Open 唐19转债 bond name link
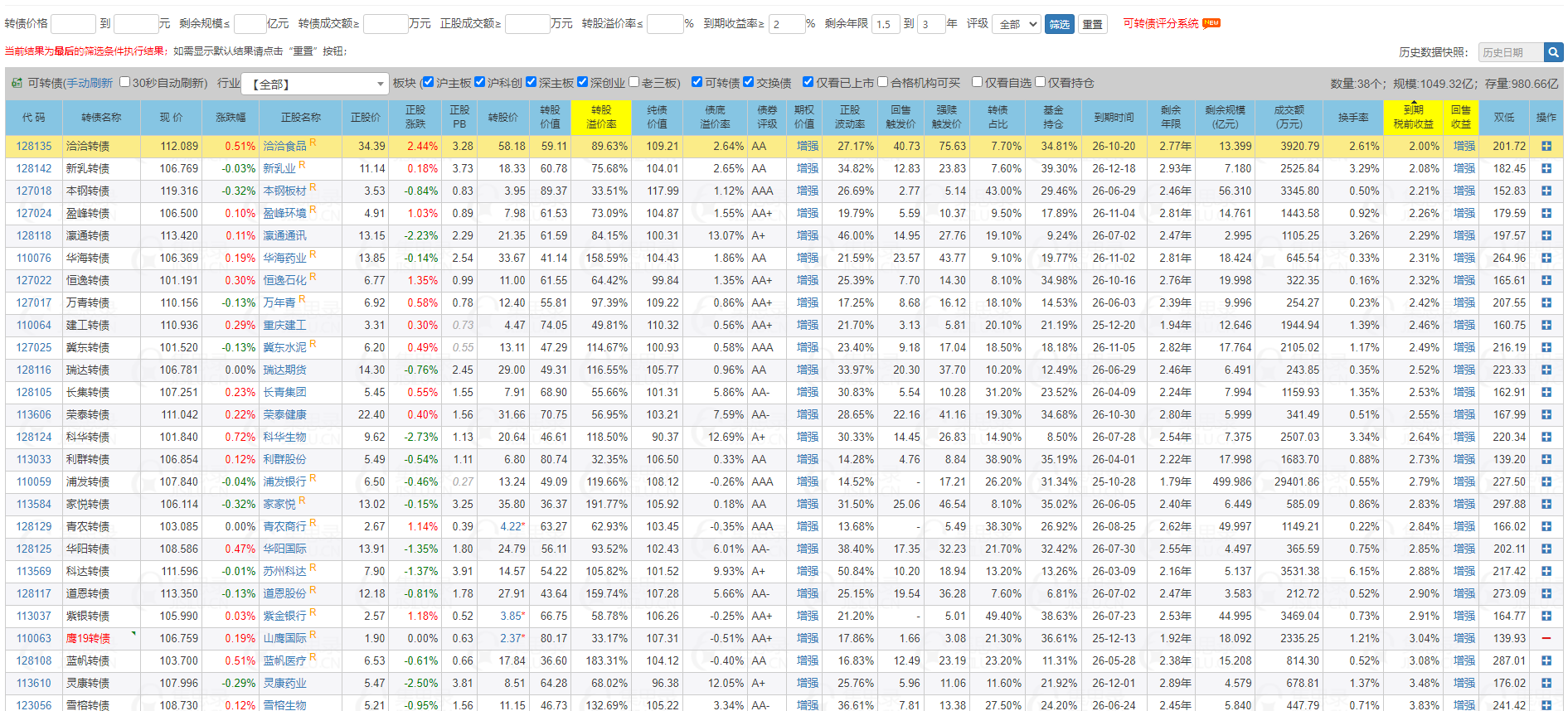The width and height of the screenshot is (1568, 711). coord(88,638)
